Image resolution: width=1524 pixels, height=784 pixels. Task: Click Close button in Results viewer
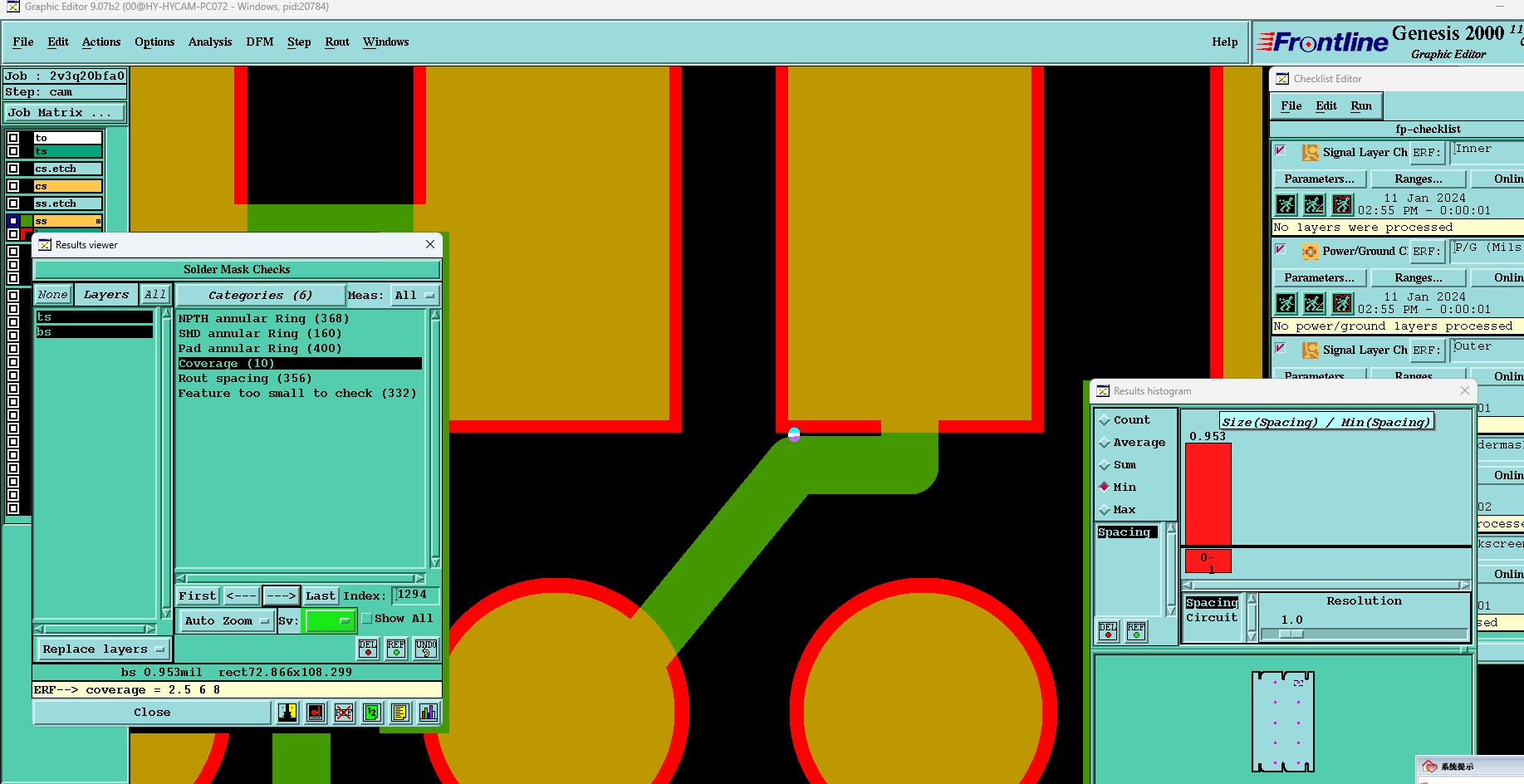tap(152, 713)
